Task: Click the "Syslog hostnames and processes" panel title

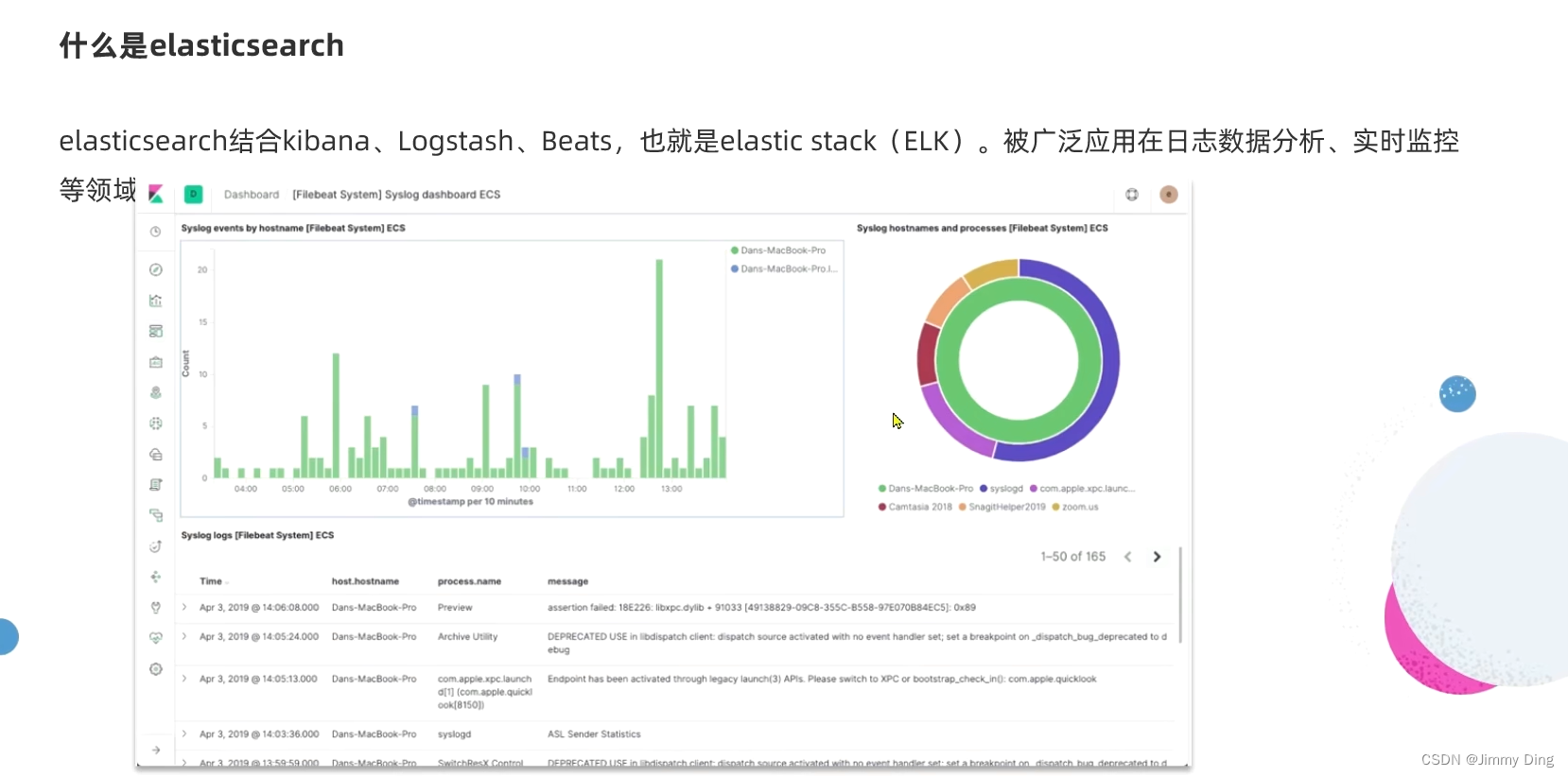Action: click(982, 228)
